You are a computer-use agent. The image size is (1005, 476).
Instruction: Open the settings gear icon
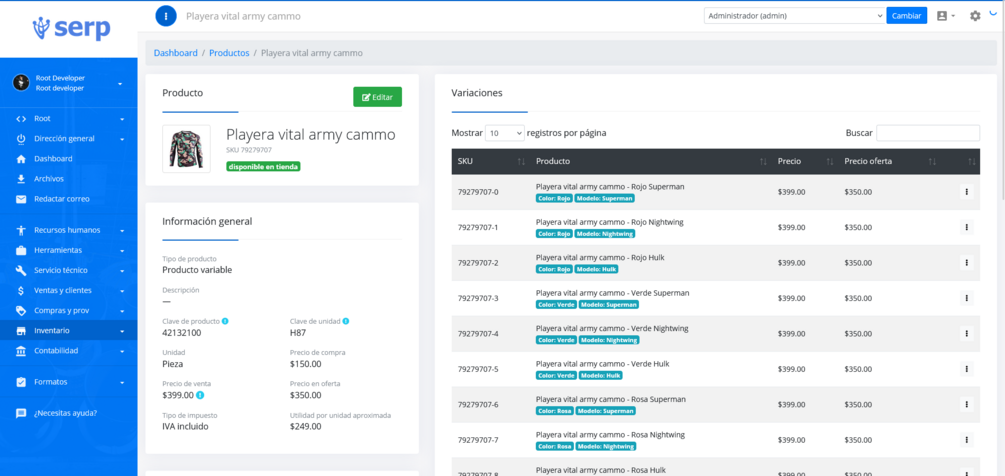[x=975, y=15]
